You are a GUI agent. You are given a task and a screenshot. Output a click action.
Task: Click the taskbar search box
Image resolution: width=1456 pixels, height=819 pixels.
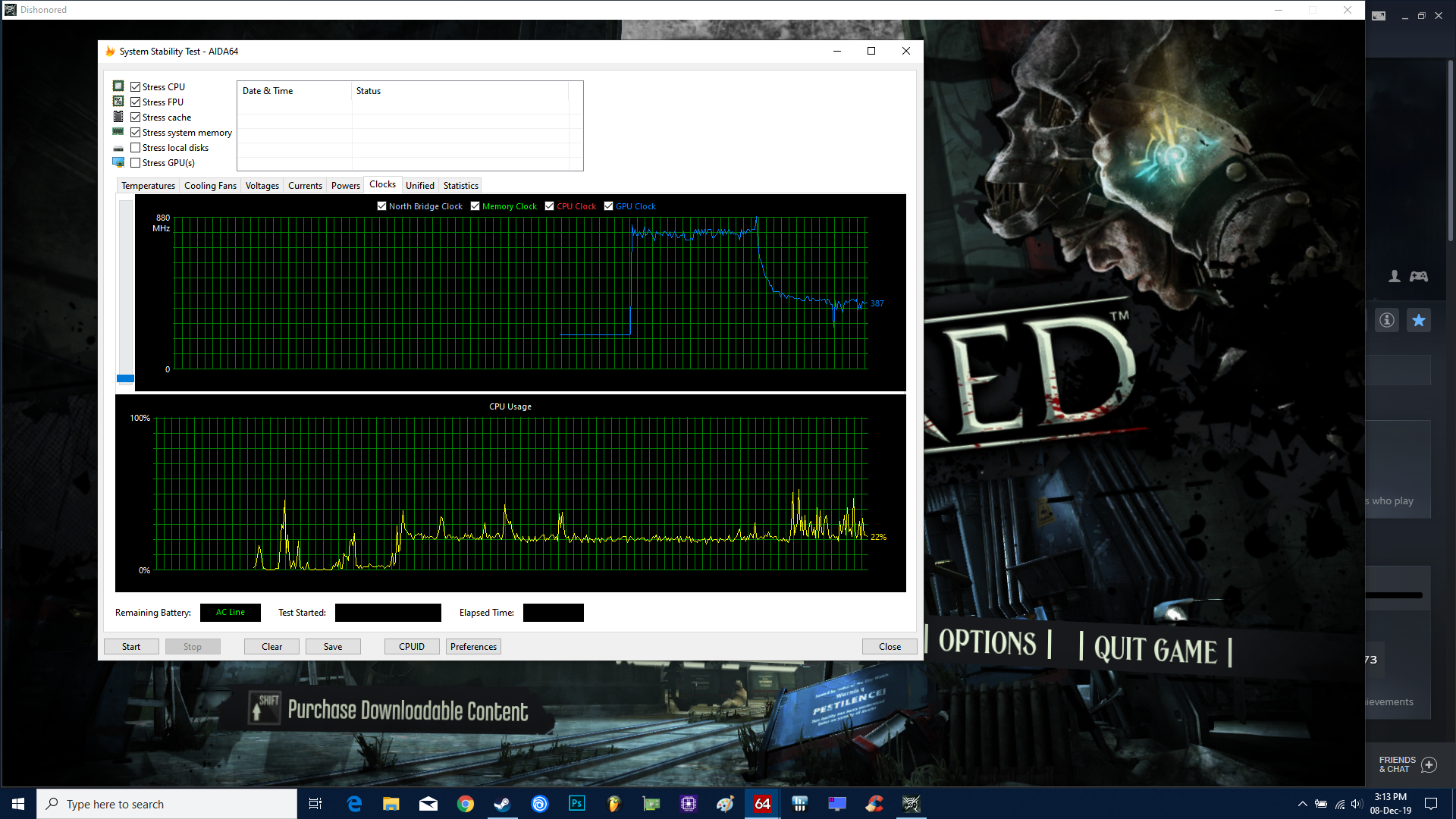coord(167,804)
